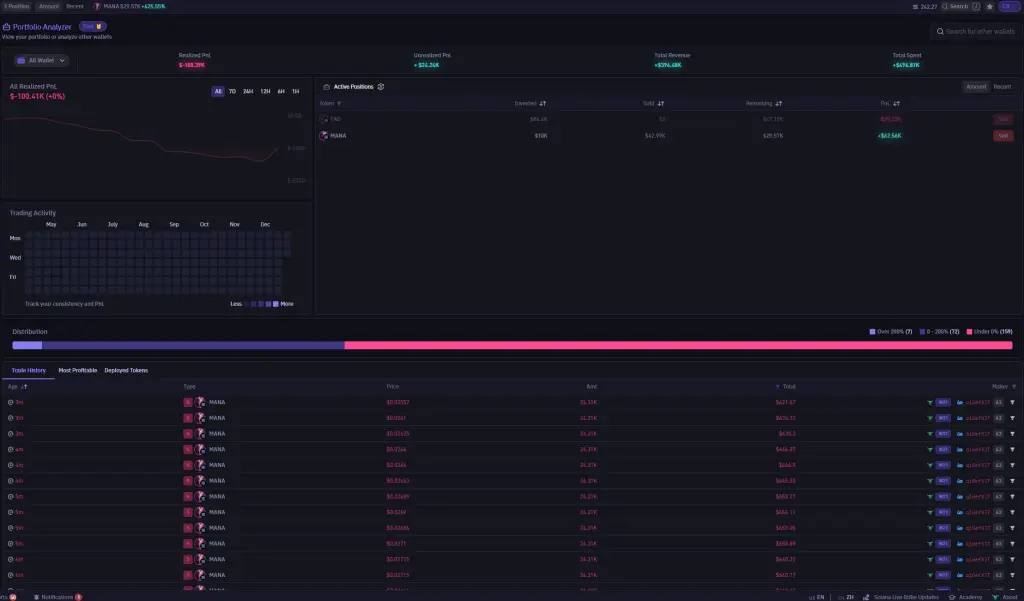Filter by maker in first trade row
1024x601 pixels.
(x=1012, y=402)
